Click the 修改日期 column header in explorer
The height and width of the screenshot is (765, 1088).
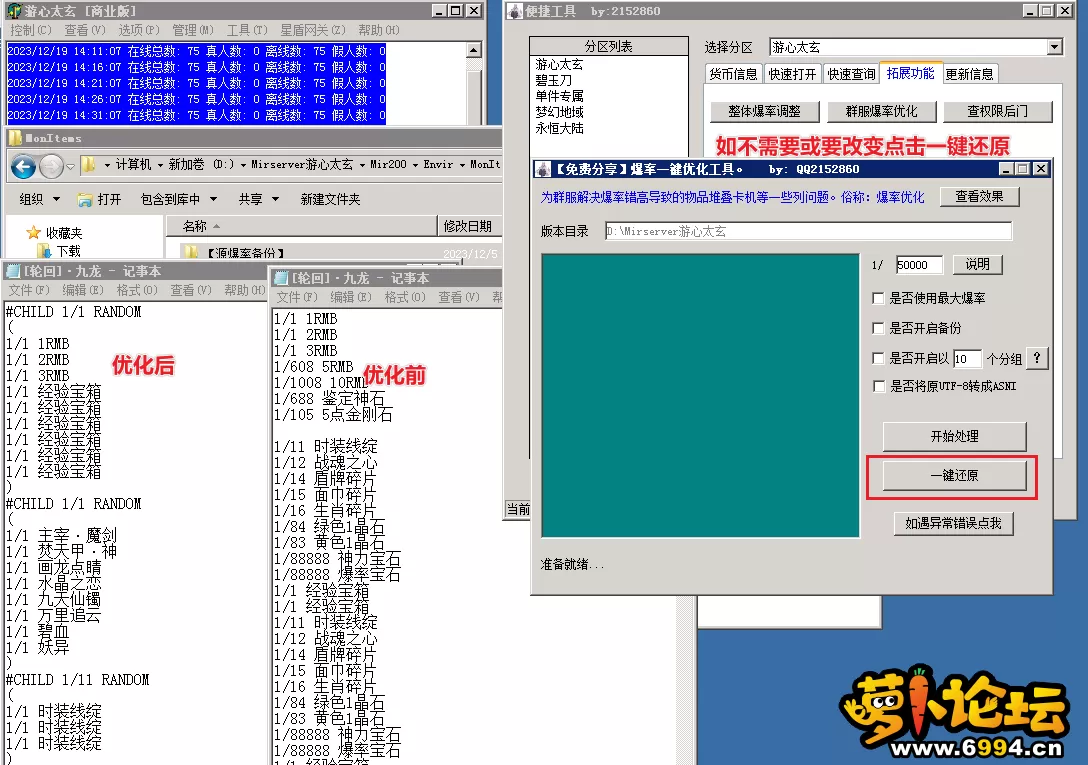tap(469, 226)
